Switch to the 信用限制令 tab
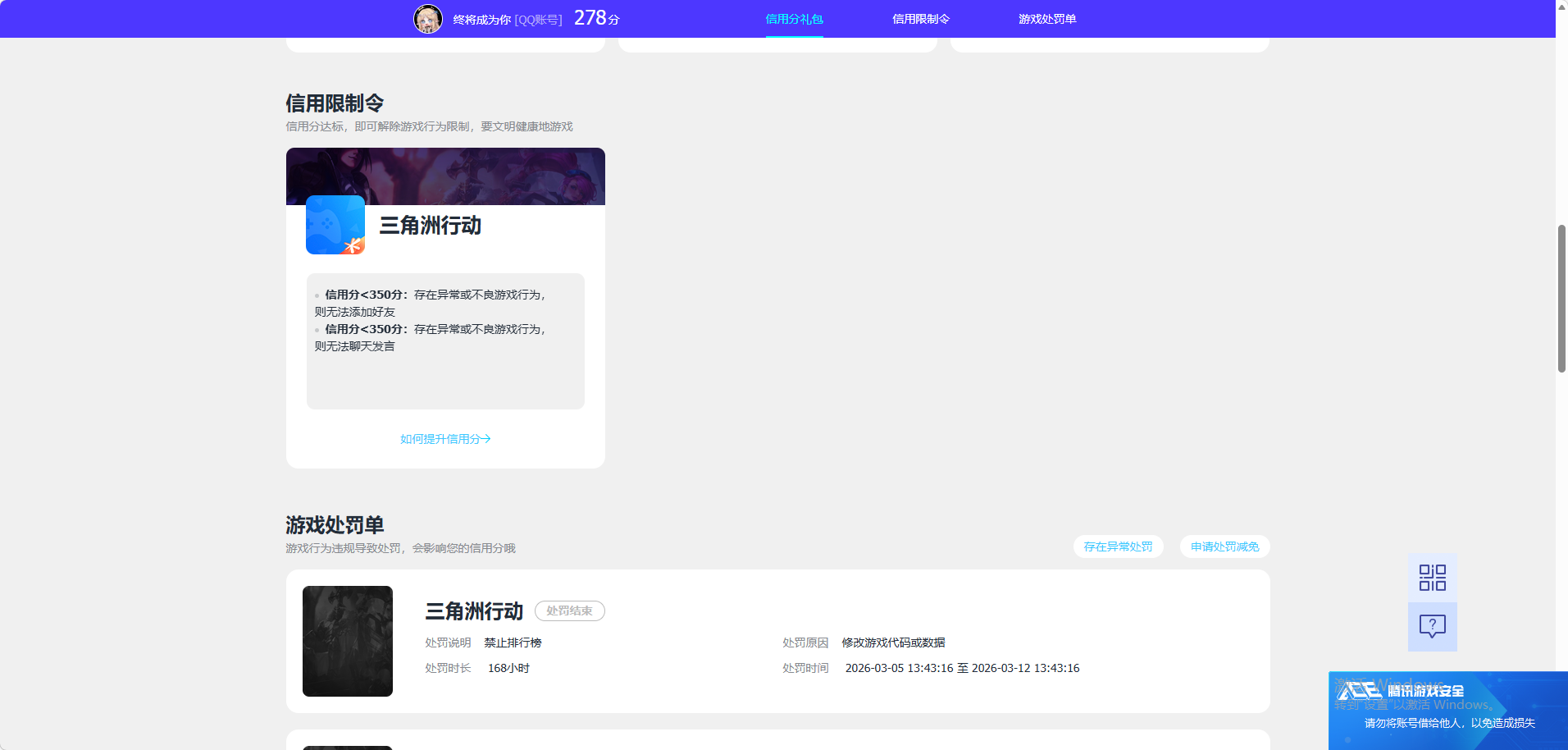This screenshot has height=750, width=1568. [x=920, y=18]
